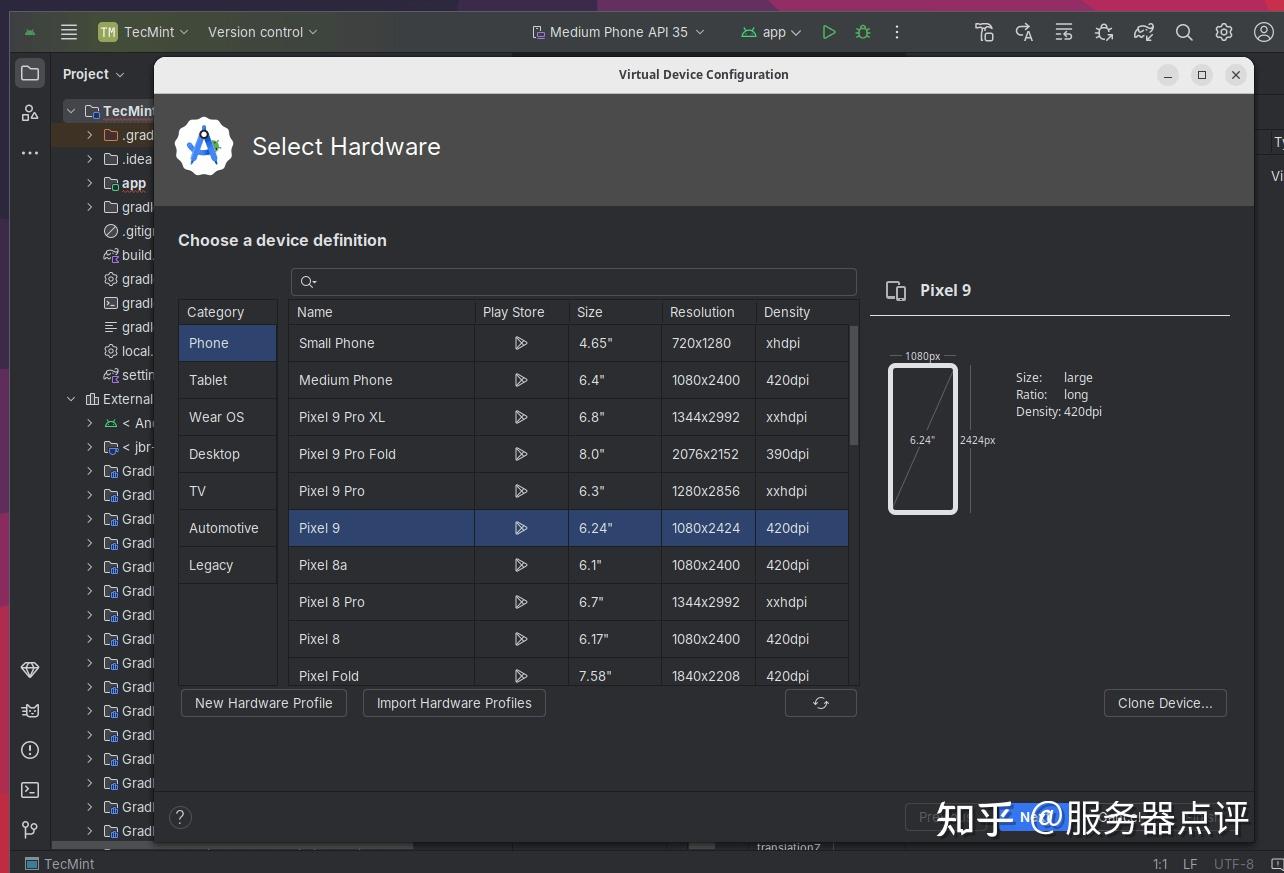Open Search Everywhere with the magnifier icon
Viewport: 1284px width, 873px height.
point(1184,32)
